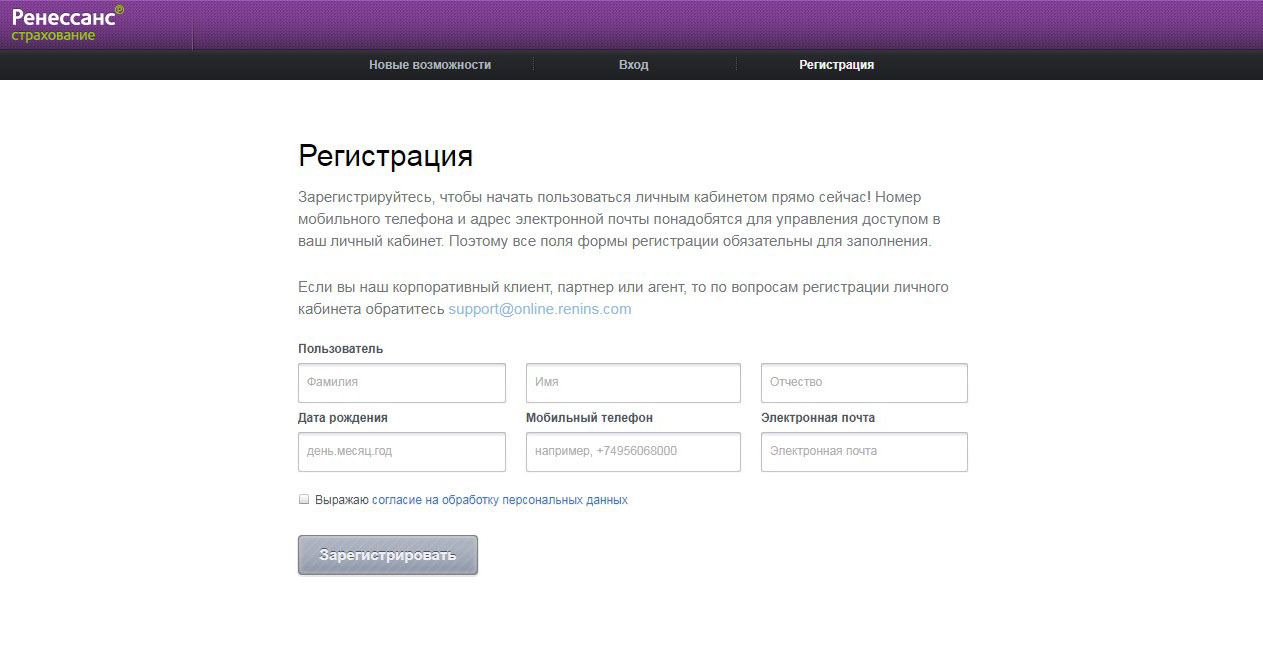Go to the Вход page tab

pos(633,65)
